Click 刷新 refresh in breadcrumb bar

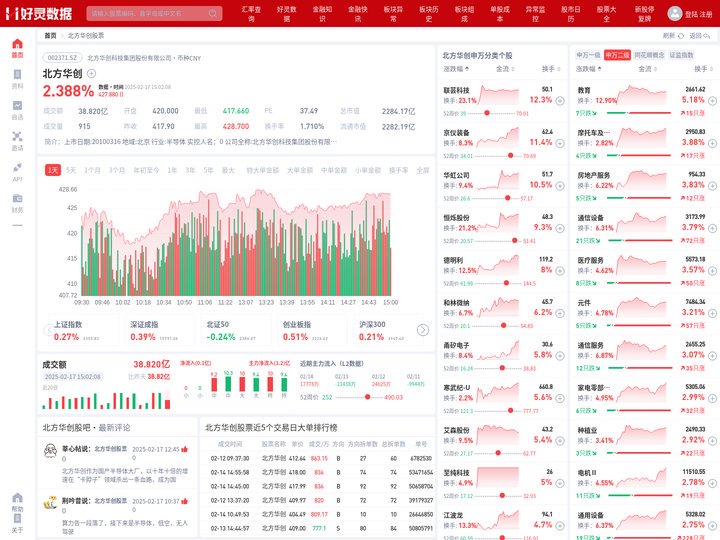tap(673, 35)
